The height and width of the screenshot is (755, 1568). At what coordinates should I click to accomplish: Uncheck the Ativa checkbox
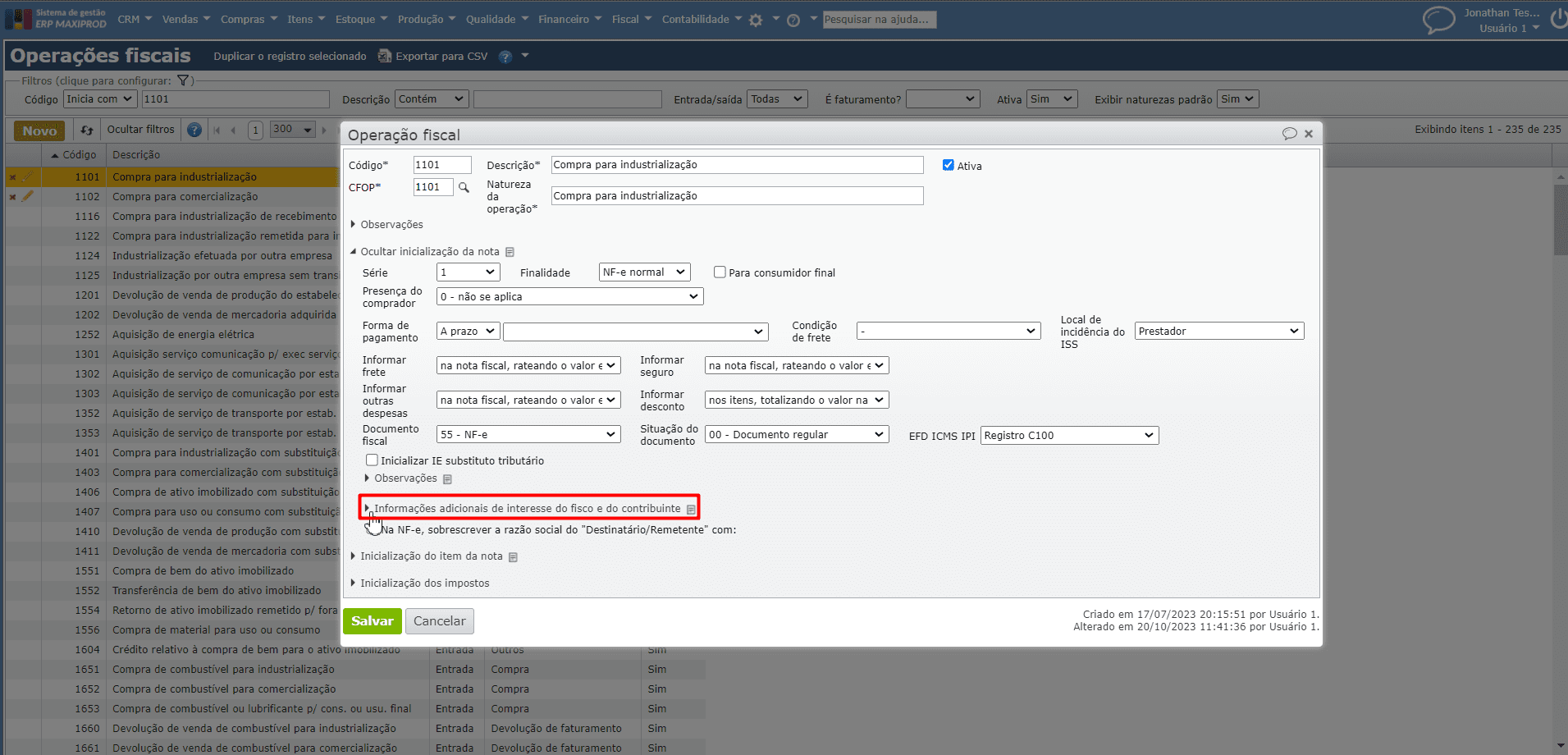tap(949, 165)
